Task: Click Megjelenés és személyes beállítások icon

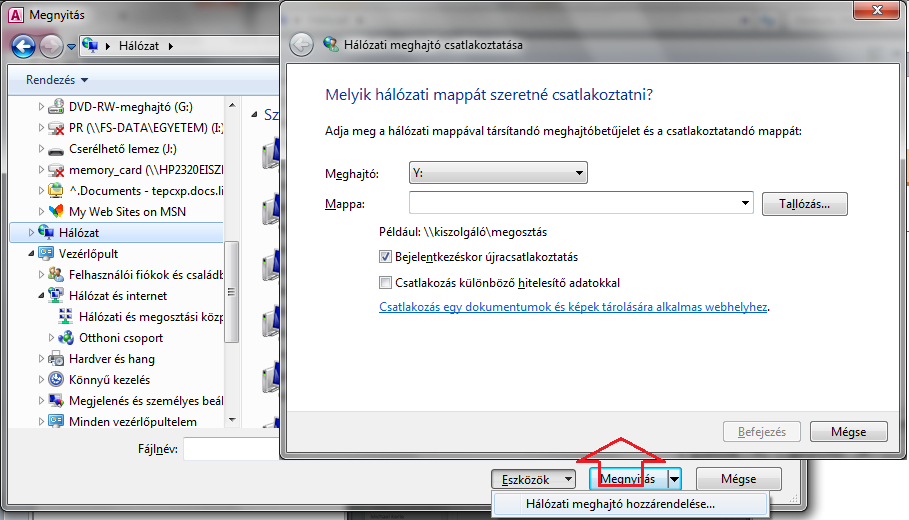Action: coord(56,401)
